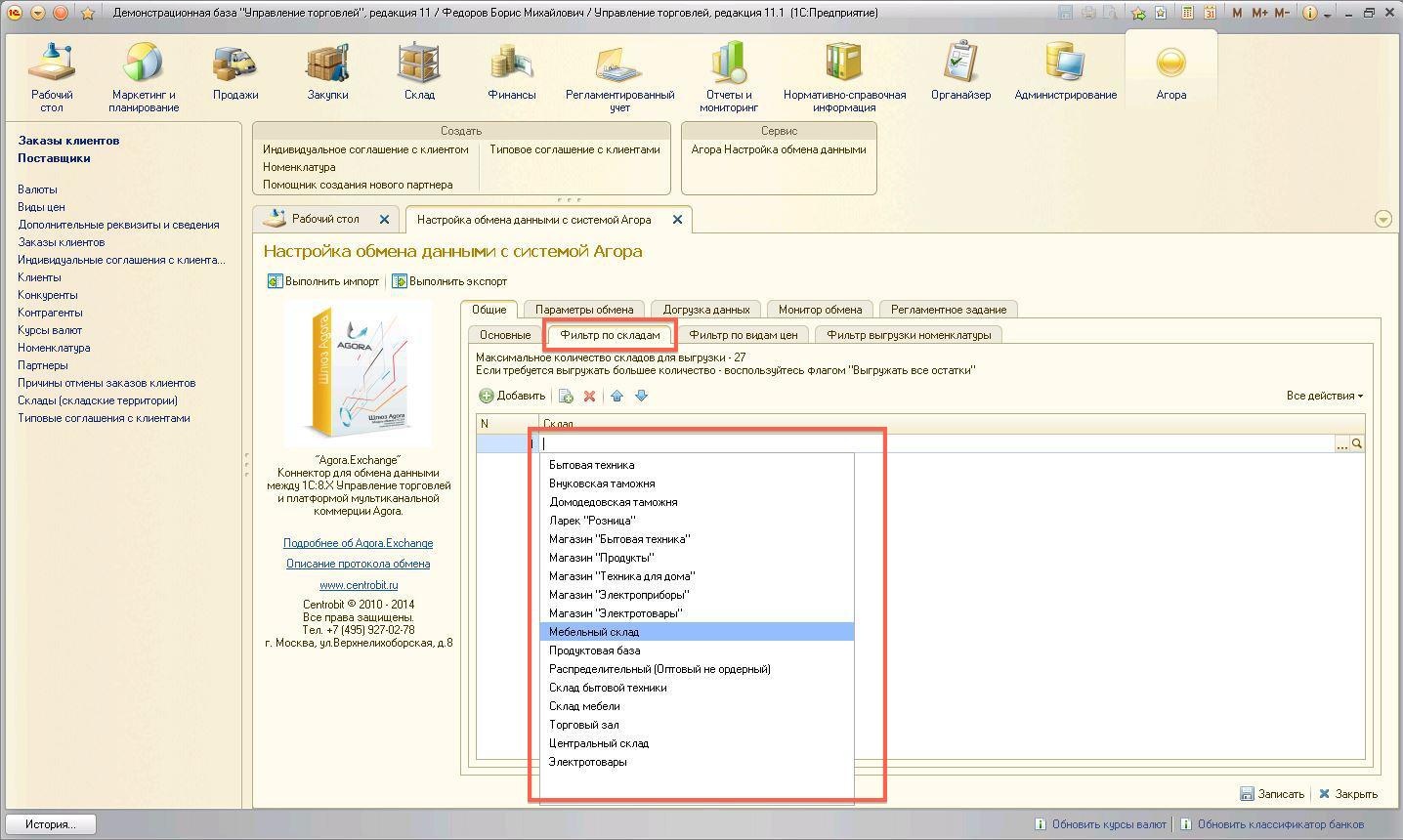This screenshot has height=840, width=1403.
Task: Open Все действия dropdown menu
Action: pos(1324,396)
